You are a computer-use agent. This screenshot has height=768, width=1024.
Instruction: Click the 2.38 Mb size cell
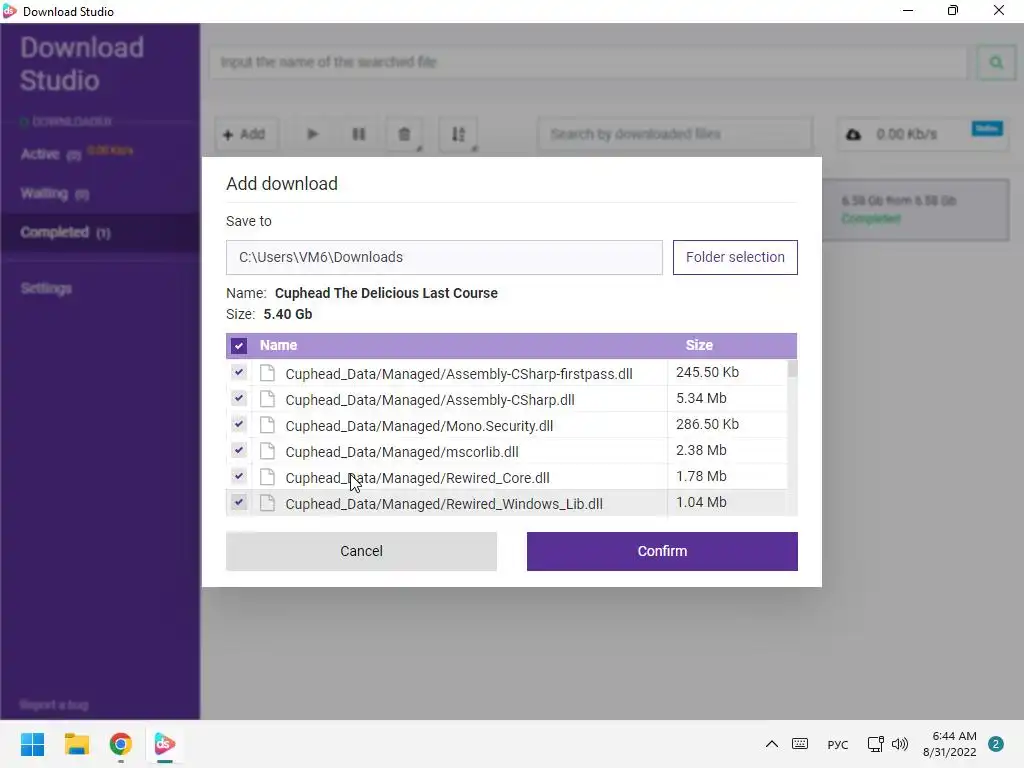pos(701,451)
